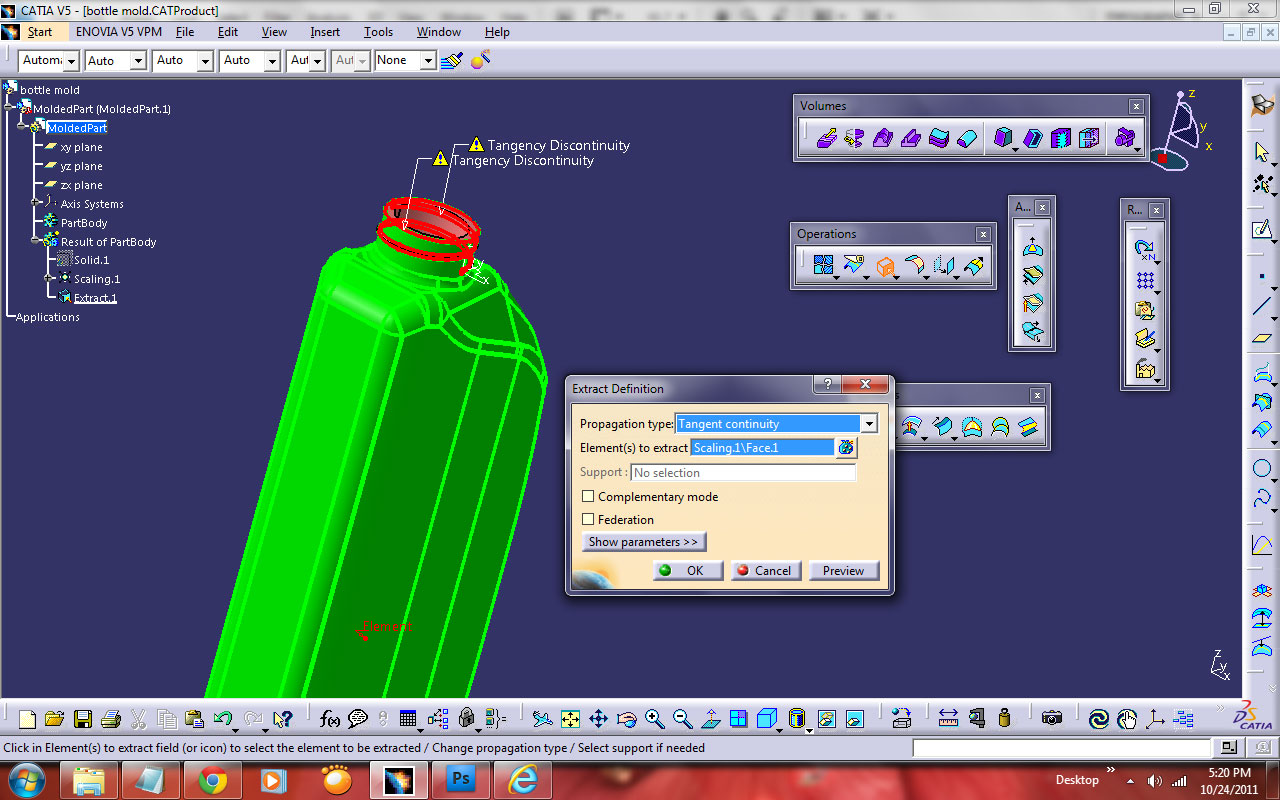Expand the Scaling.1 tree node

tap(50, 279)
